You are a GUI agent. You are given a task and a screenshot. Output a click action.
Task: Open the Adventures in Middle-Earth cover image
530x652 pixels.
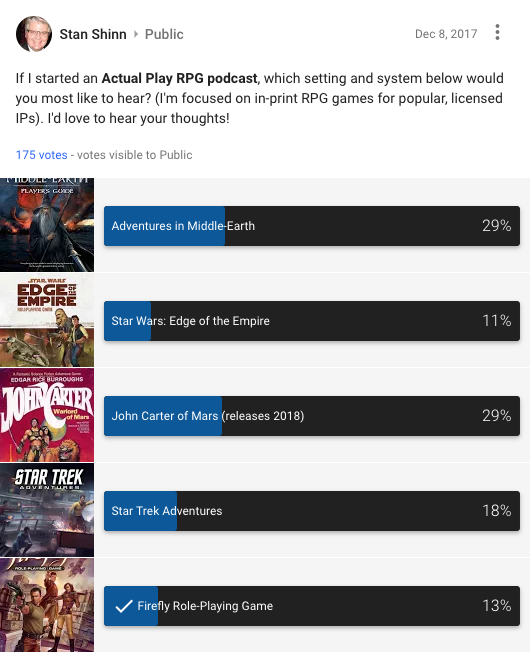(x=47, y=225)
